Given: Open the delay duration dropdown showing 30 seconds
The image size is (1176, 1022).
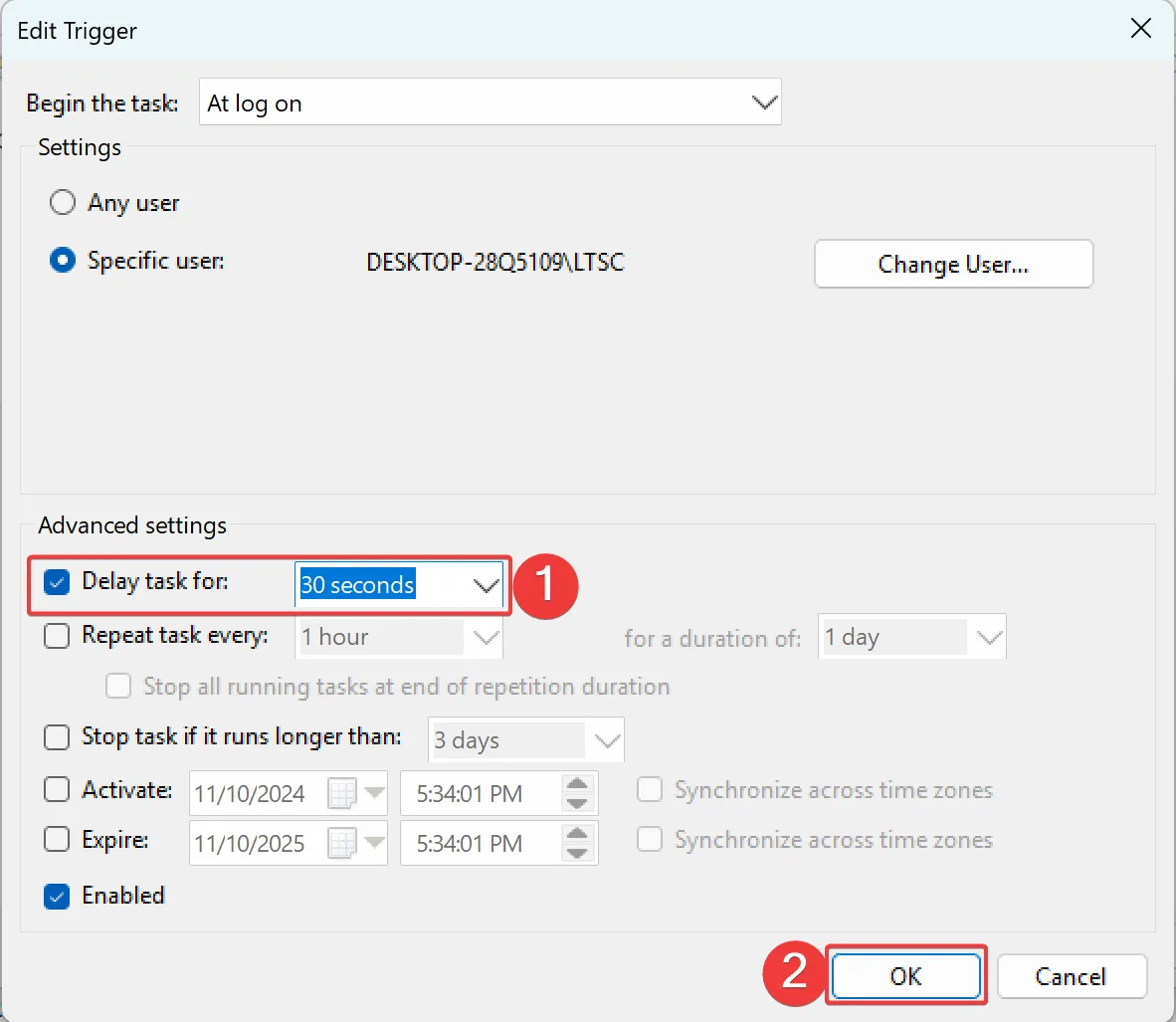Looking at the screenshot, I should pos(486,585).
